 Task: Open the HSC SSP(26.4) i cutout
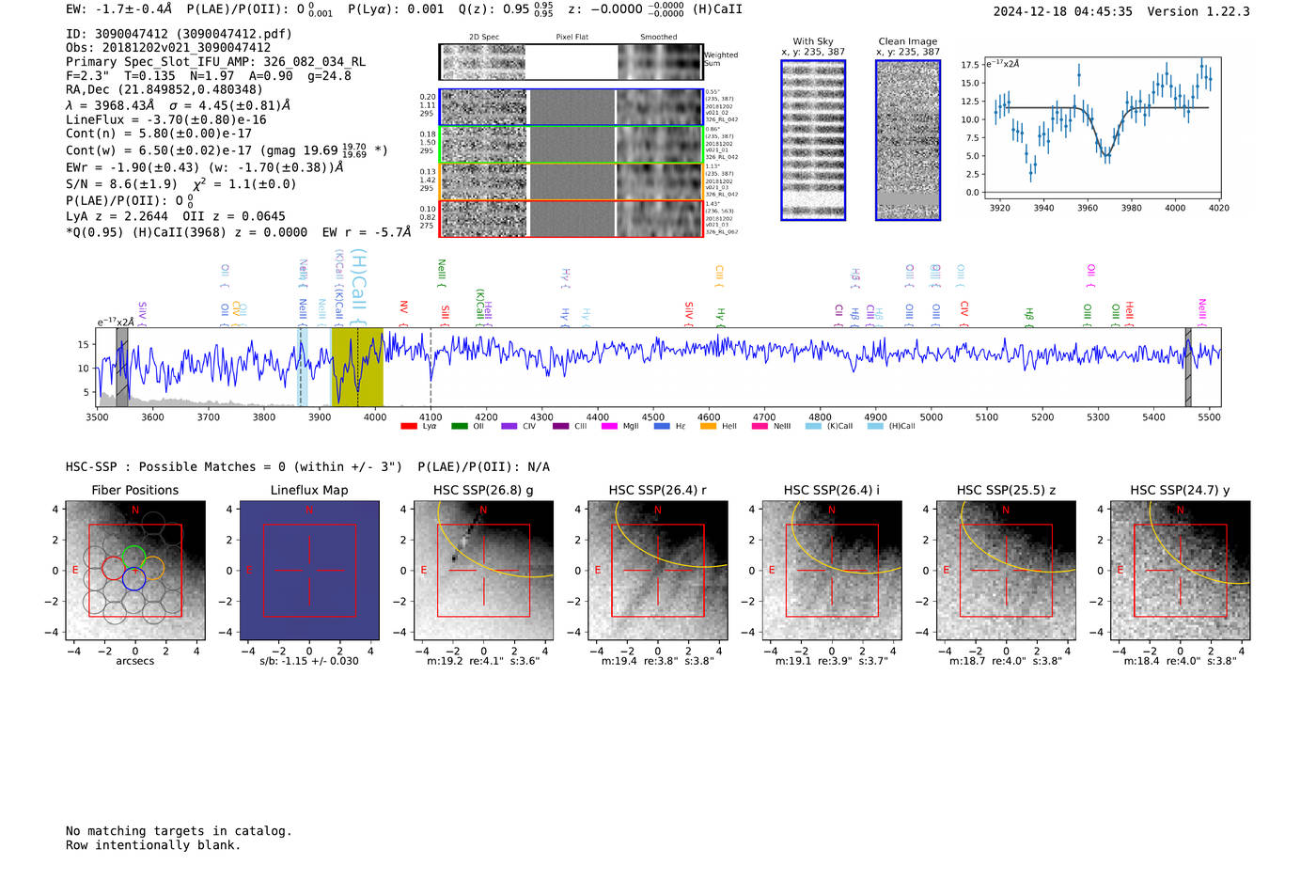click(832, 571)
